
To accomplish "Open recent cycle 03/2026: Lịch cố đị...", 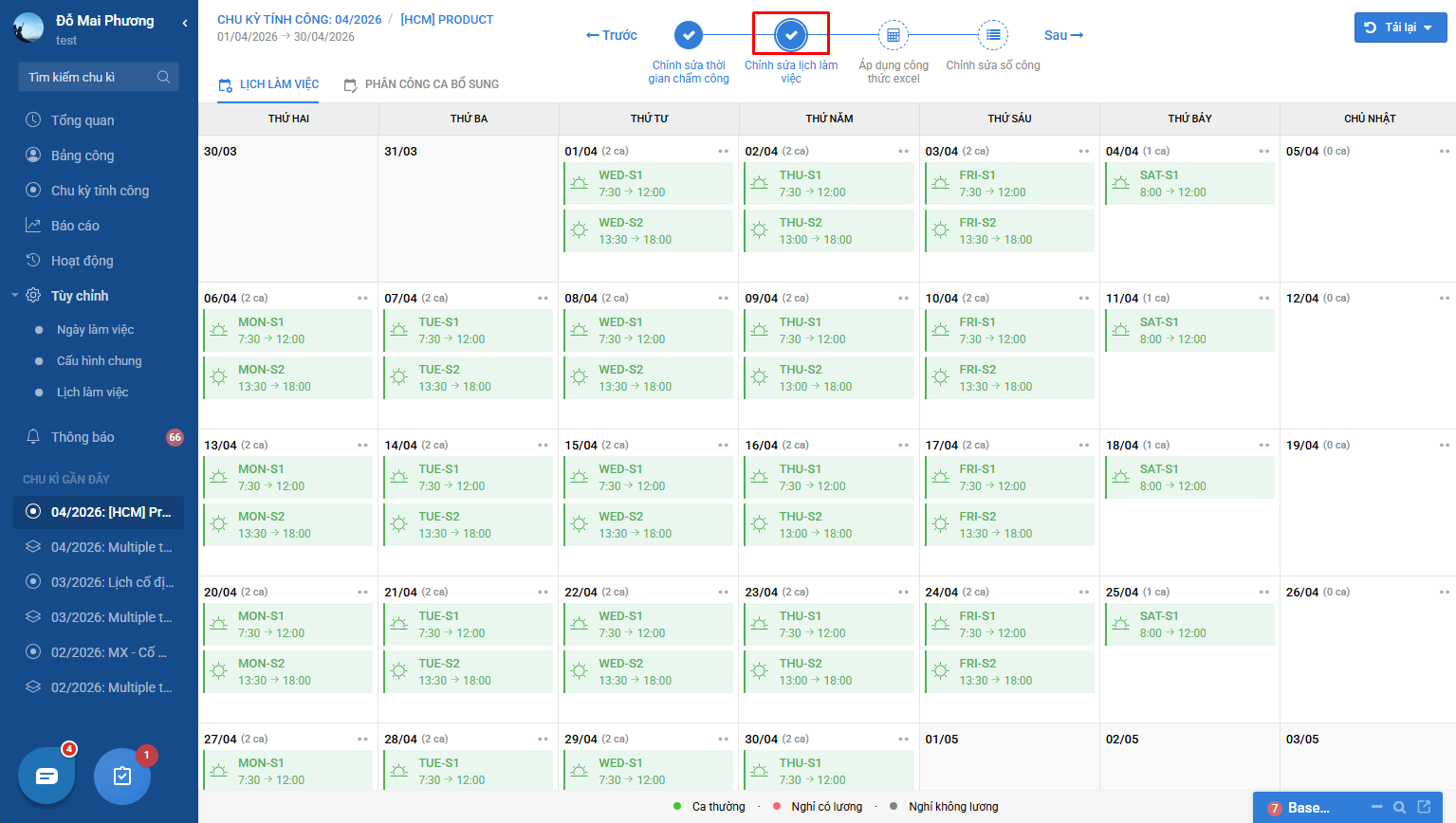I will click(99, 582).
